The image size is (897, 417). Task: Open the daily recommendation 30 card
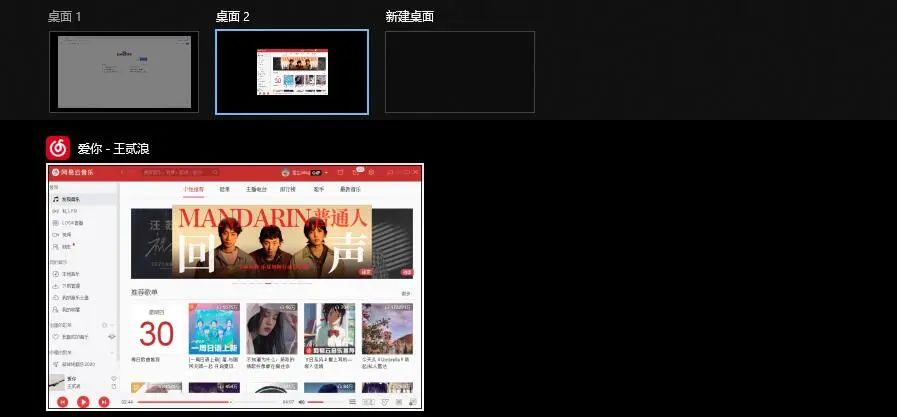point(156,329)
